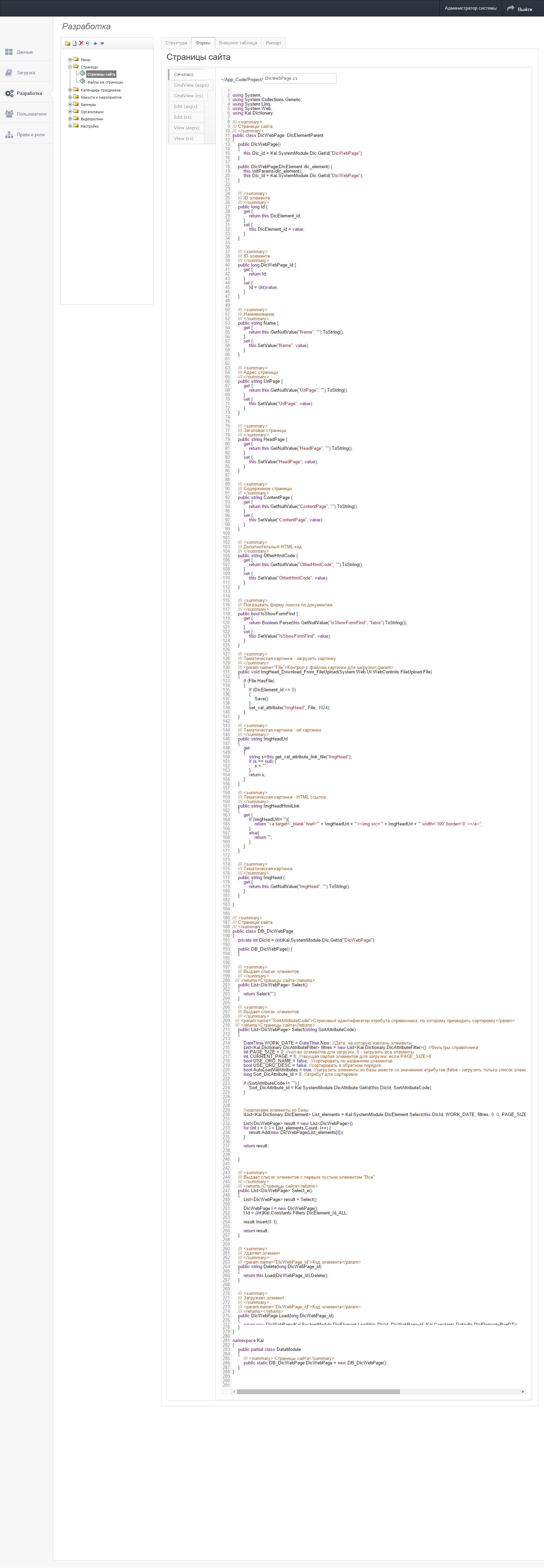Viewport: 544px width, 1568px height.
Task: Click the new folder icon in tree toolbar
Action: click(x=68, y=43)
